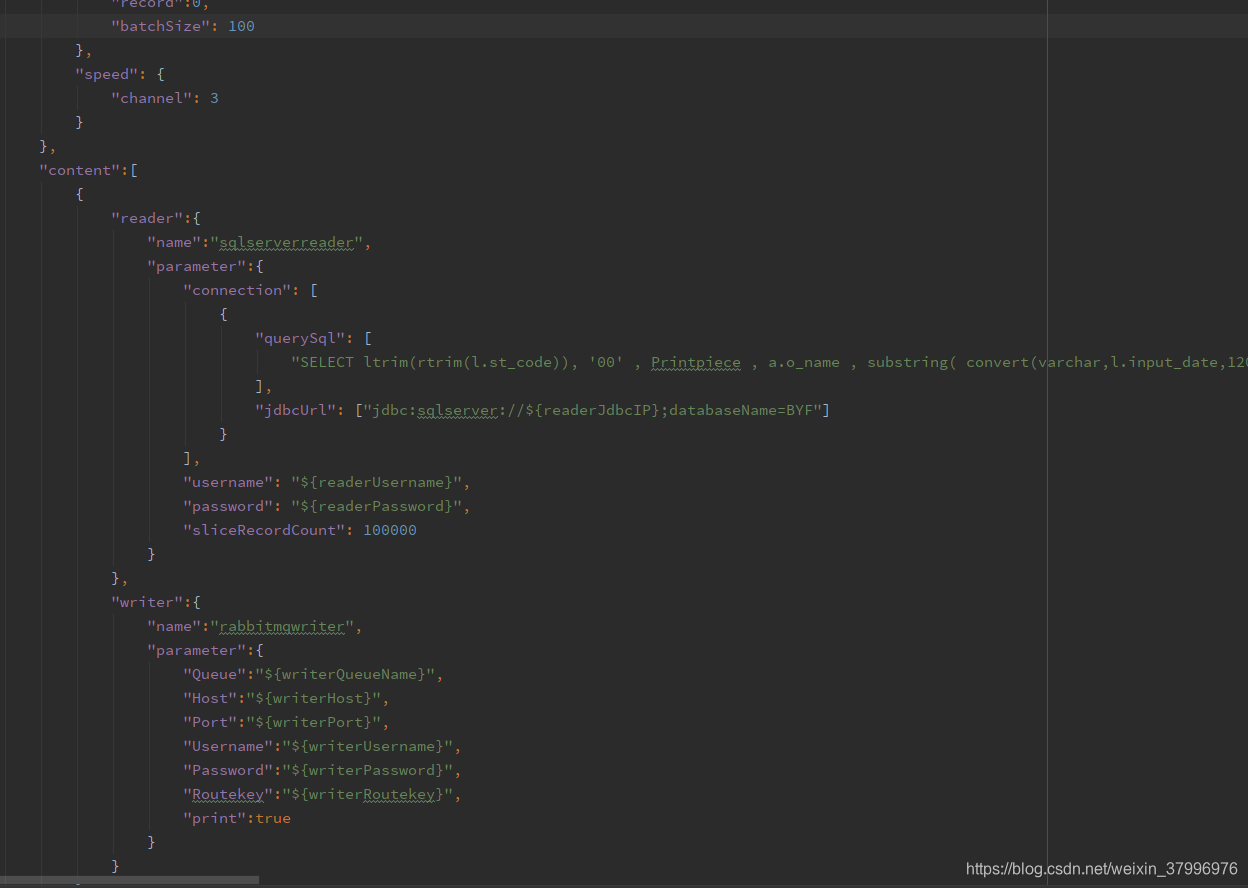Click the horizontal scrollbar thumb at the bottom
The width and height of the screenshot is (1248, 888).
click(129, 880)
